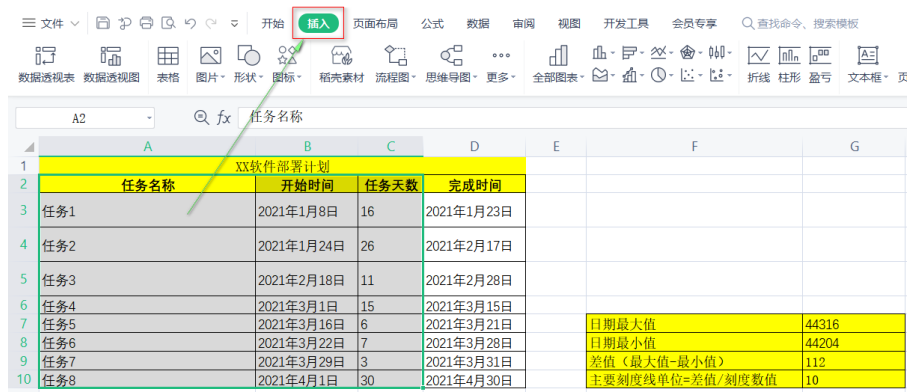
Task: Click the Redo arrow icon
Action: 211,23
